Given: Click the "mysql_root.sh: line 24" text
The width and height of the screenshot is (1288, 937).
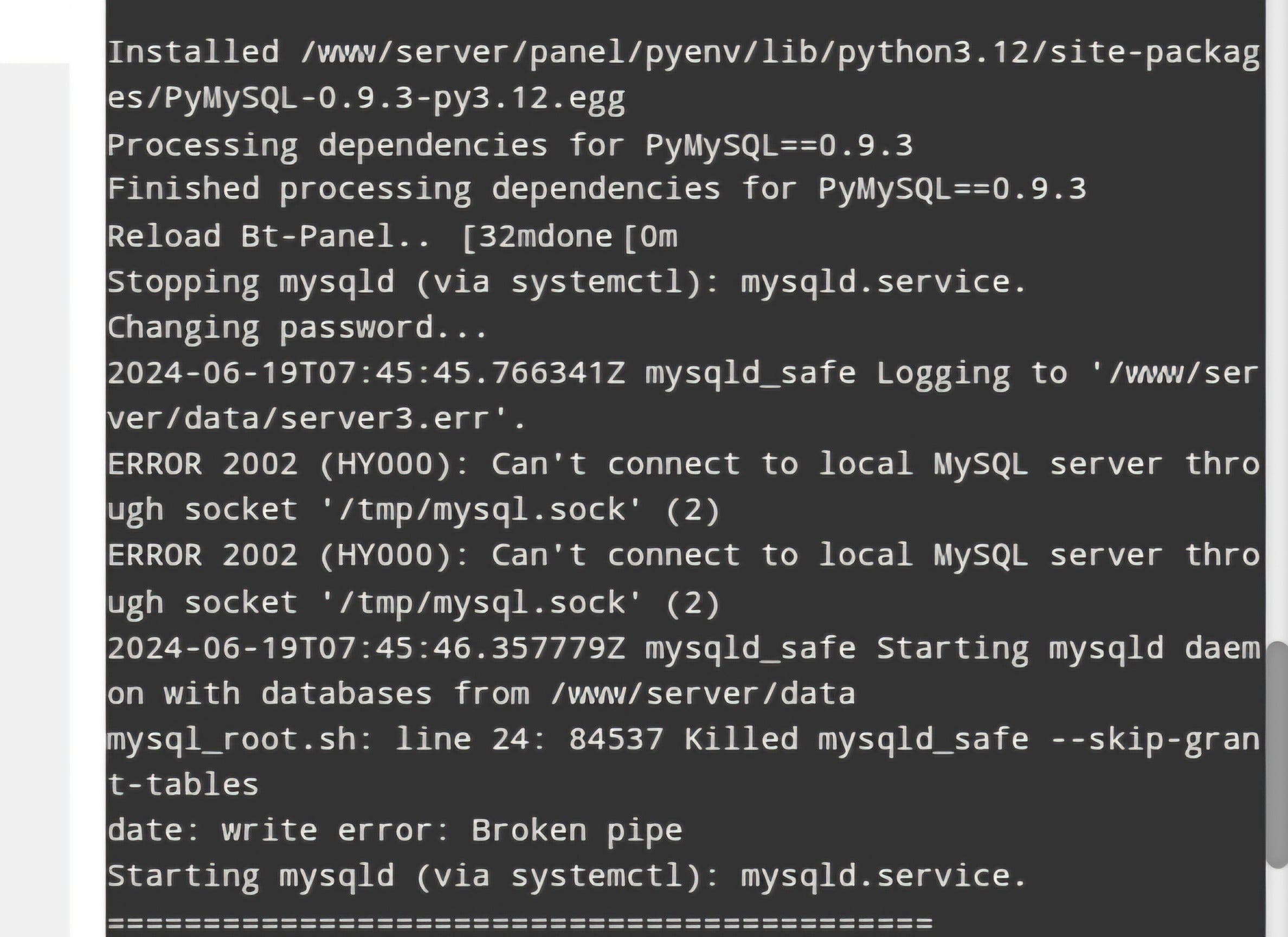Looking at the screenshot, I should tap(326, 739).
